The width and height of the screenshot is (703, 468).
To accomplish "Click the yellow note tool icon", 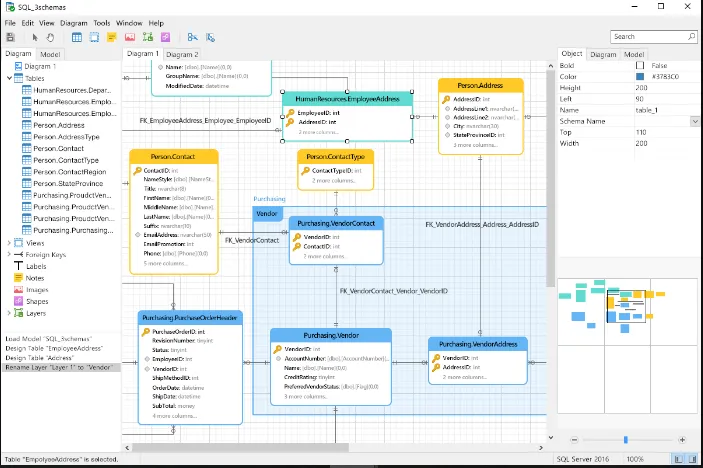I will point(112,37).
